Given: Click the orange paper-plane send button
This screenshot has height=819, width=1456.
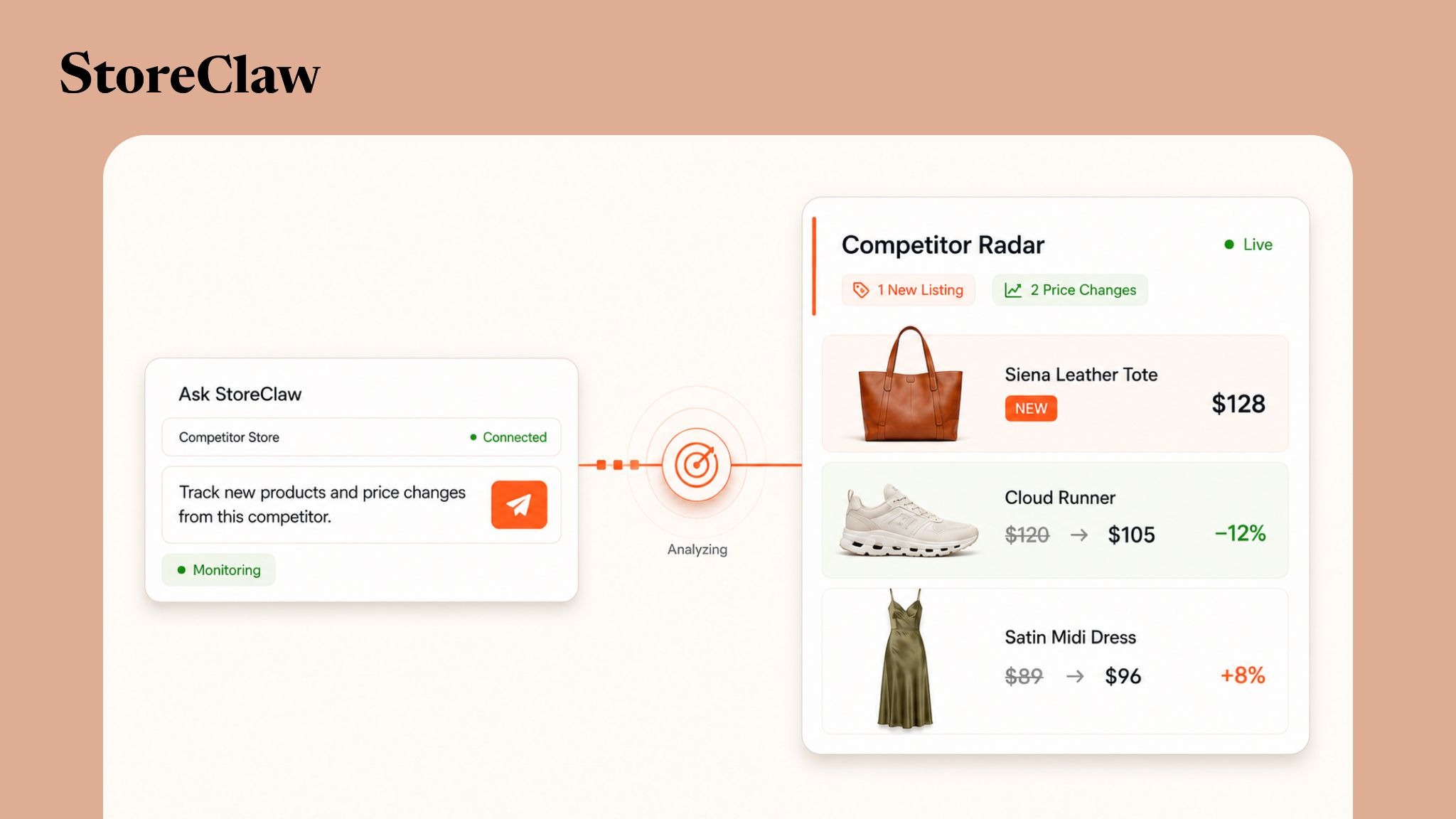Looking at the screenshot, I should 519,505.
